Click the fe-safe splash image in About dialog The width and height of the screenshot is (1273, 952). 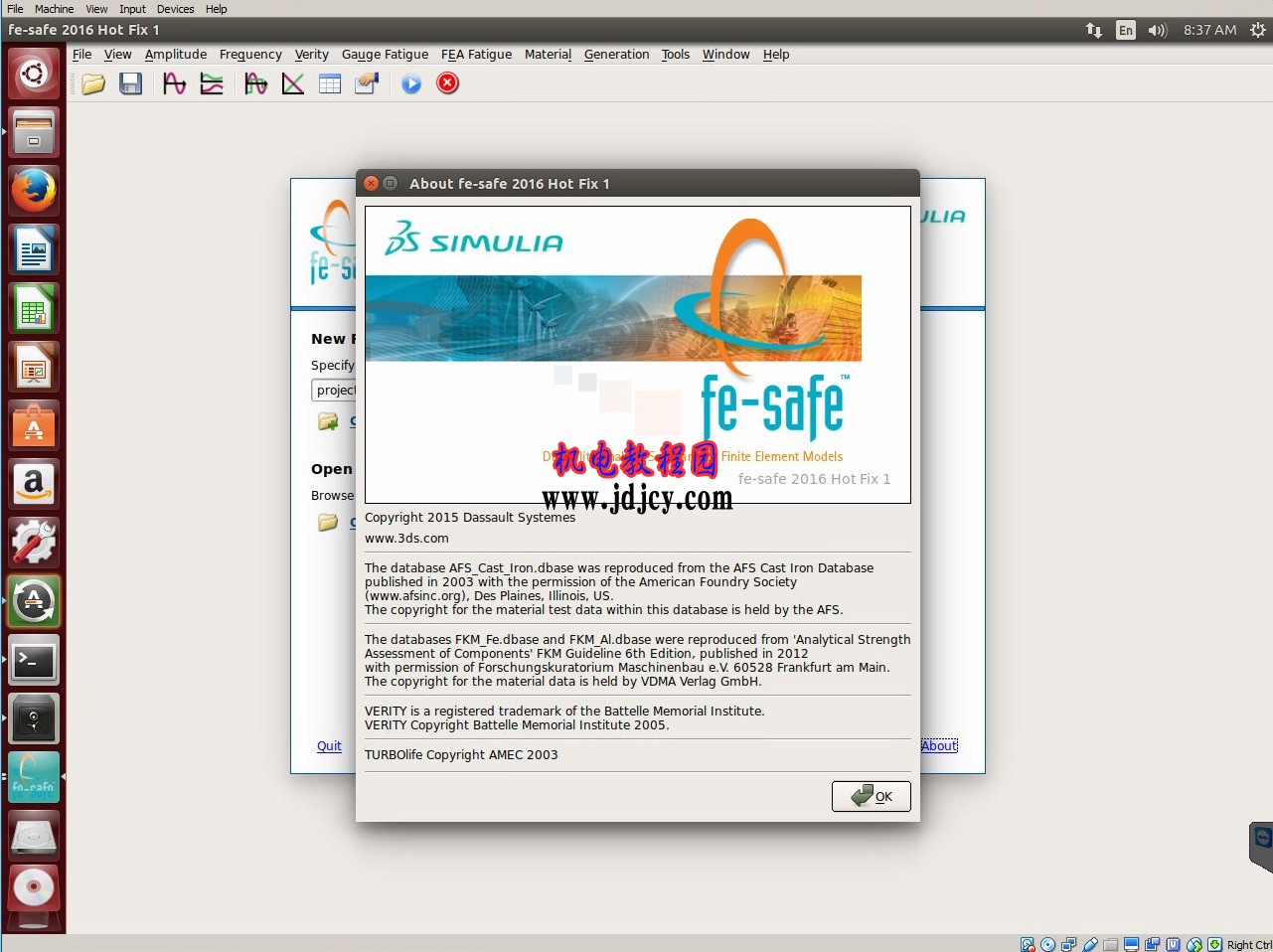click(638, 355)
